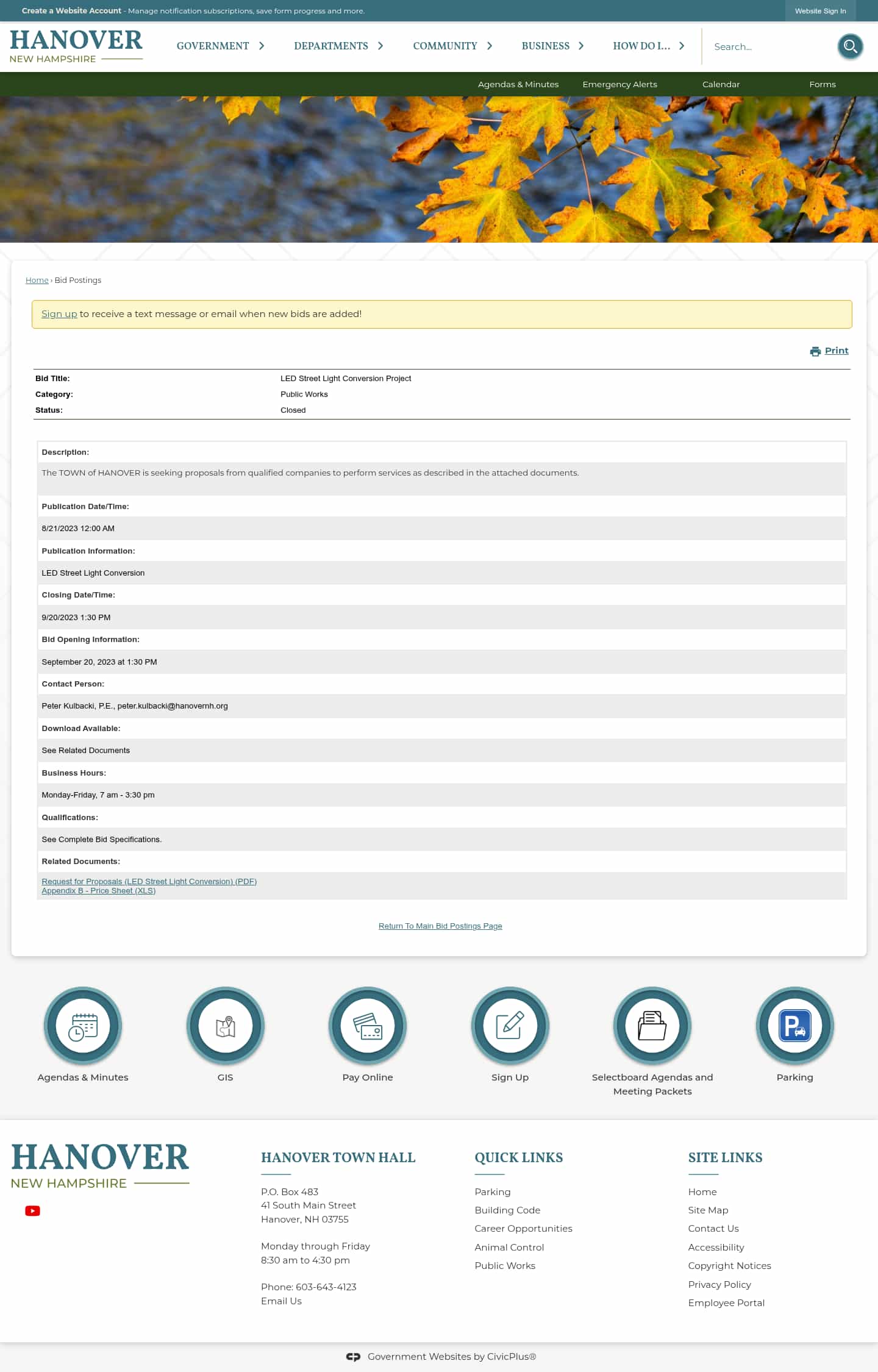This screenshot has height=1372, width=878.
Task: Open the How Do I... menu
Action: point(641,46)
